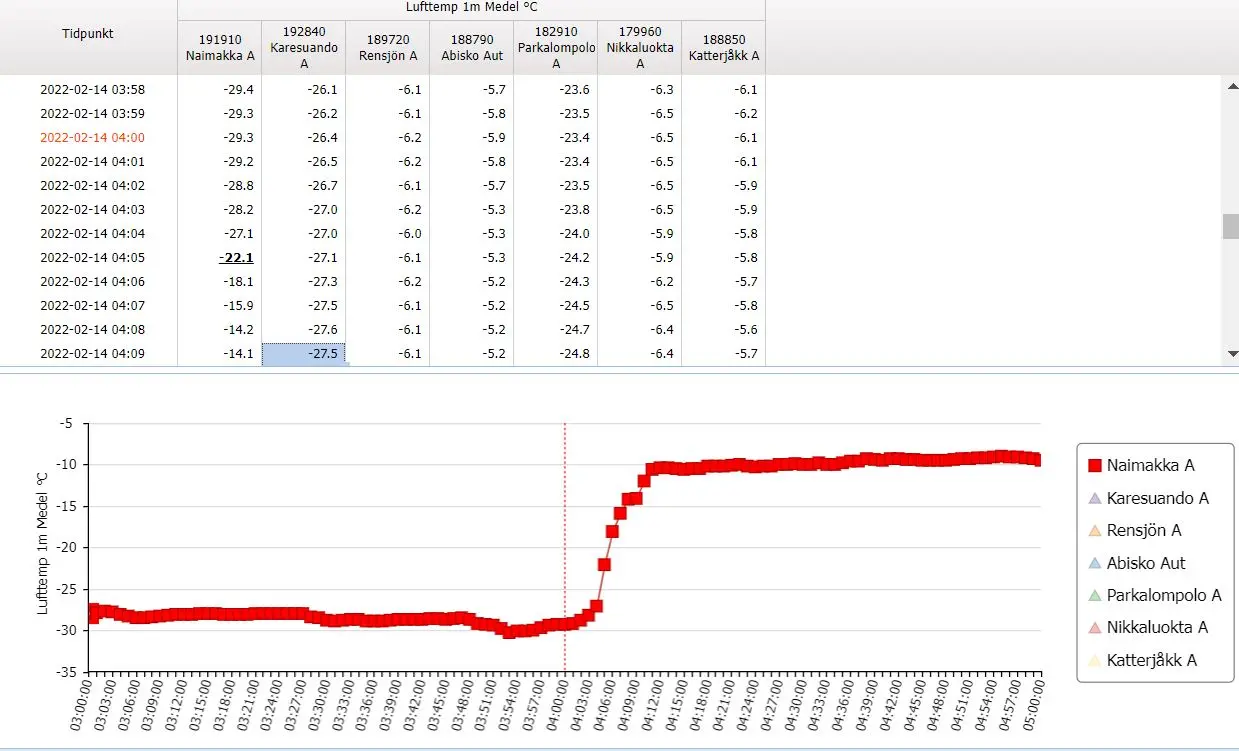Enable the Katterjåkk A series in legend
The height and width of the screenshot is (751, 1239).
[1151, 660]
